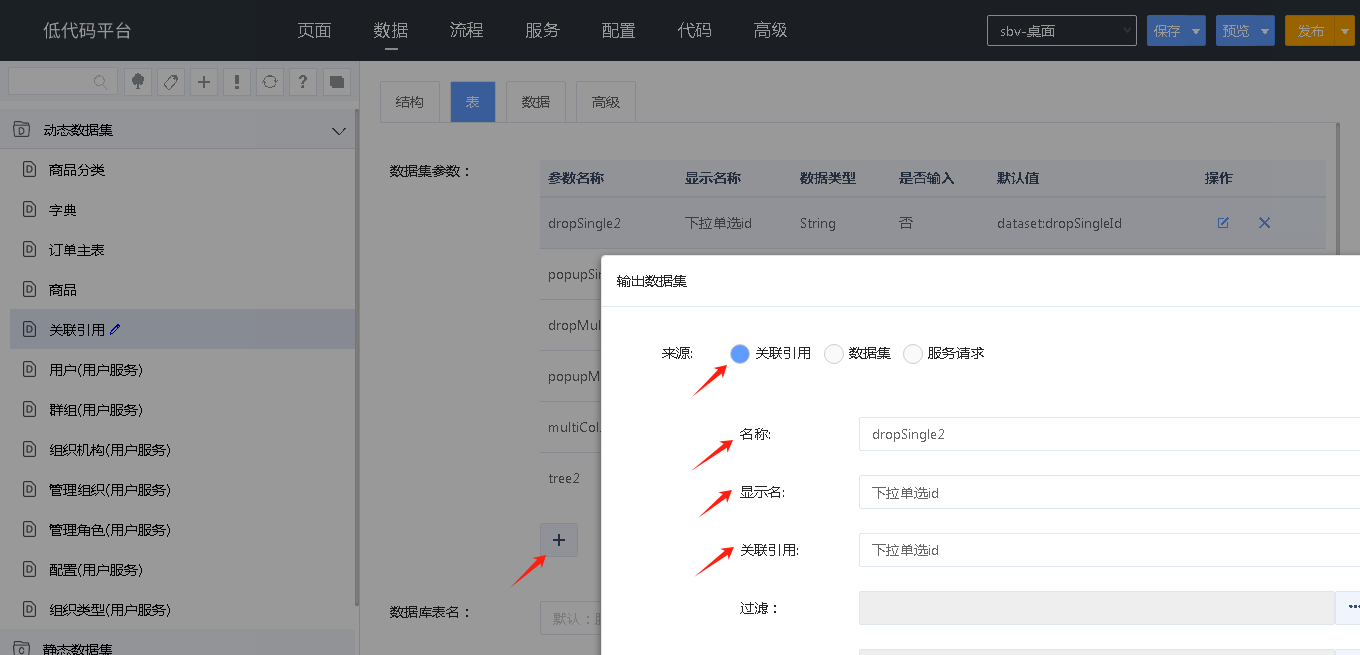Expand the 发布 button dropdown arrow
Image resolution: width=1360 pixels, height=655 pixels.
[x=1344, y=31]
